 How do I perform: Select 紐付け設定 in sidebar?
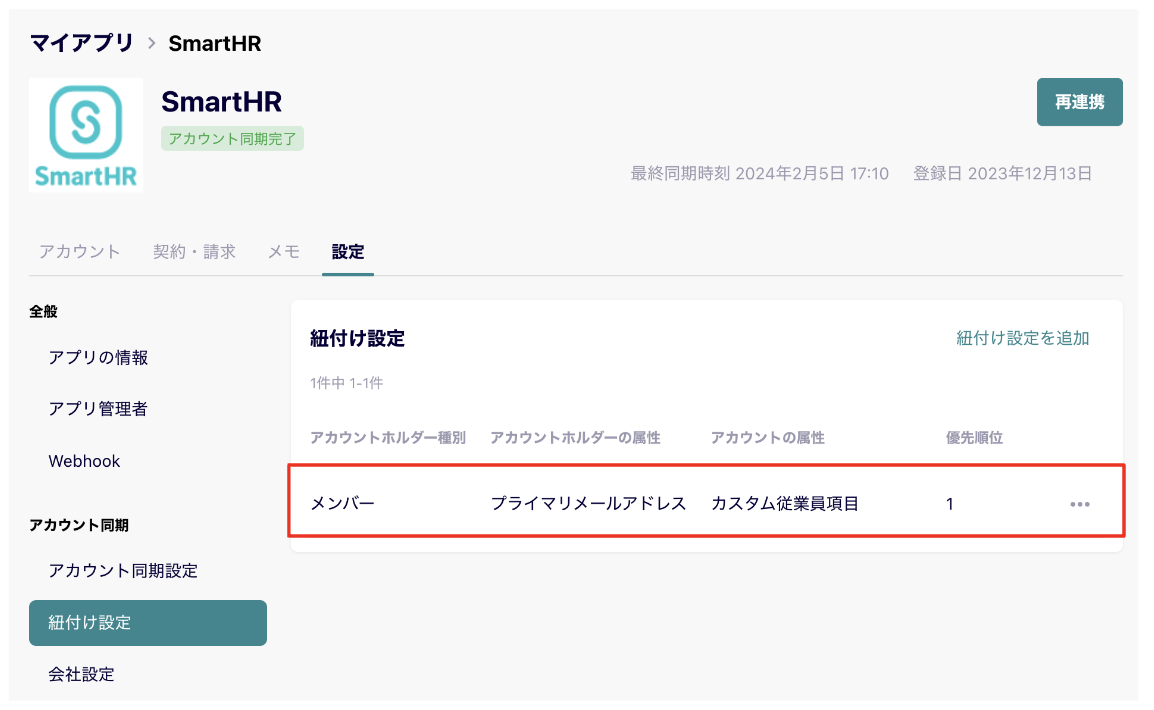(x=148, y=623)
